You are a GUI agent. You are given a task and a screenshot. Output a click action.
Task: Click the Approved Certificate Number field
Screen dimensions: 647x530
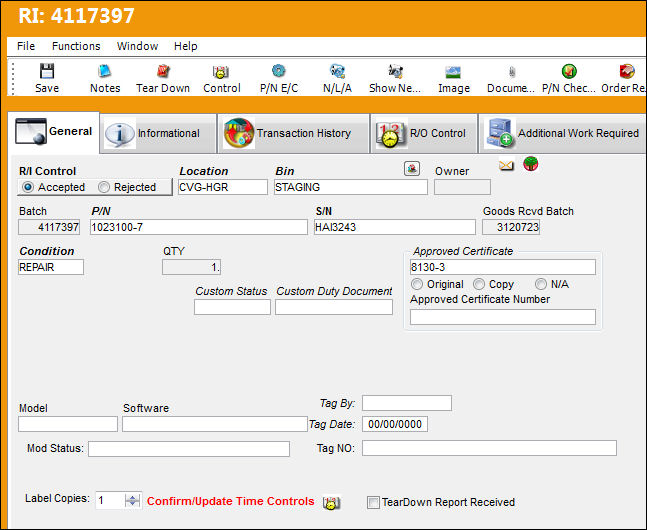[x=503, y=317]
